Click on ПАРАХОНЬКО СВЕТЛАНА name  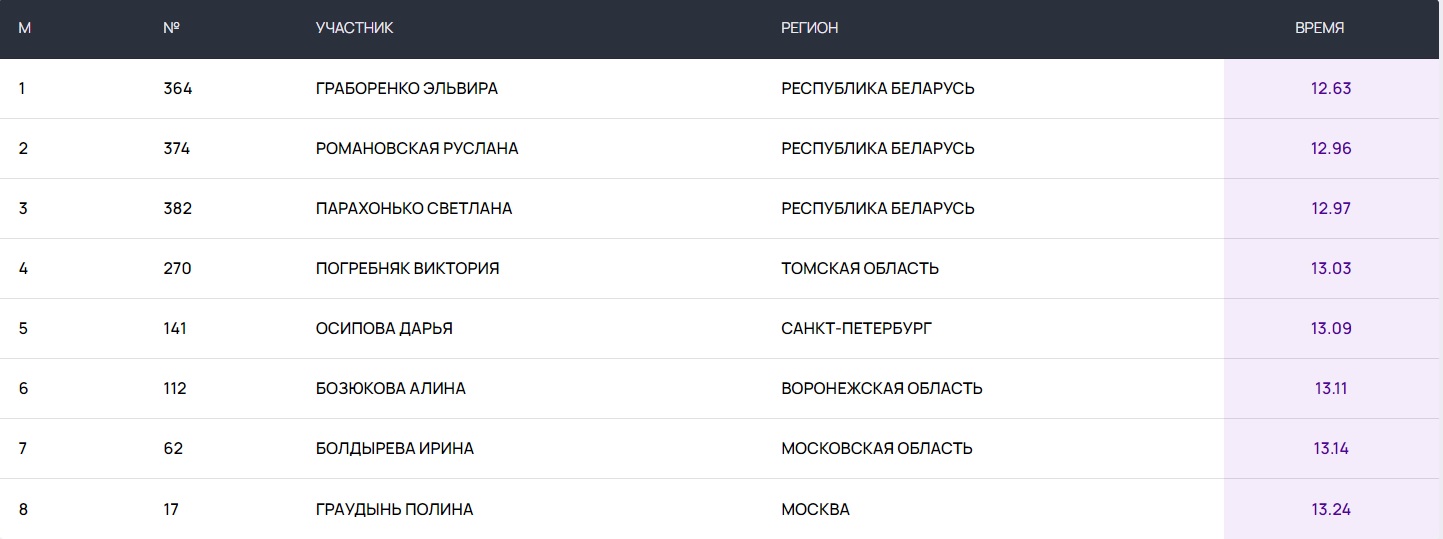(413, 208)
